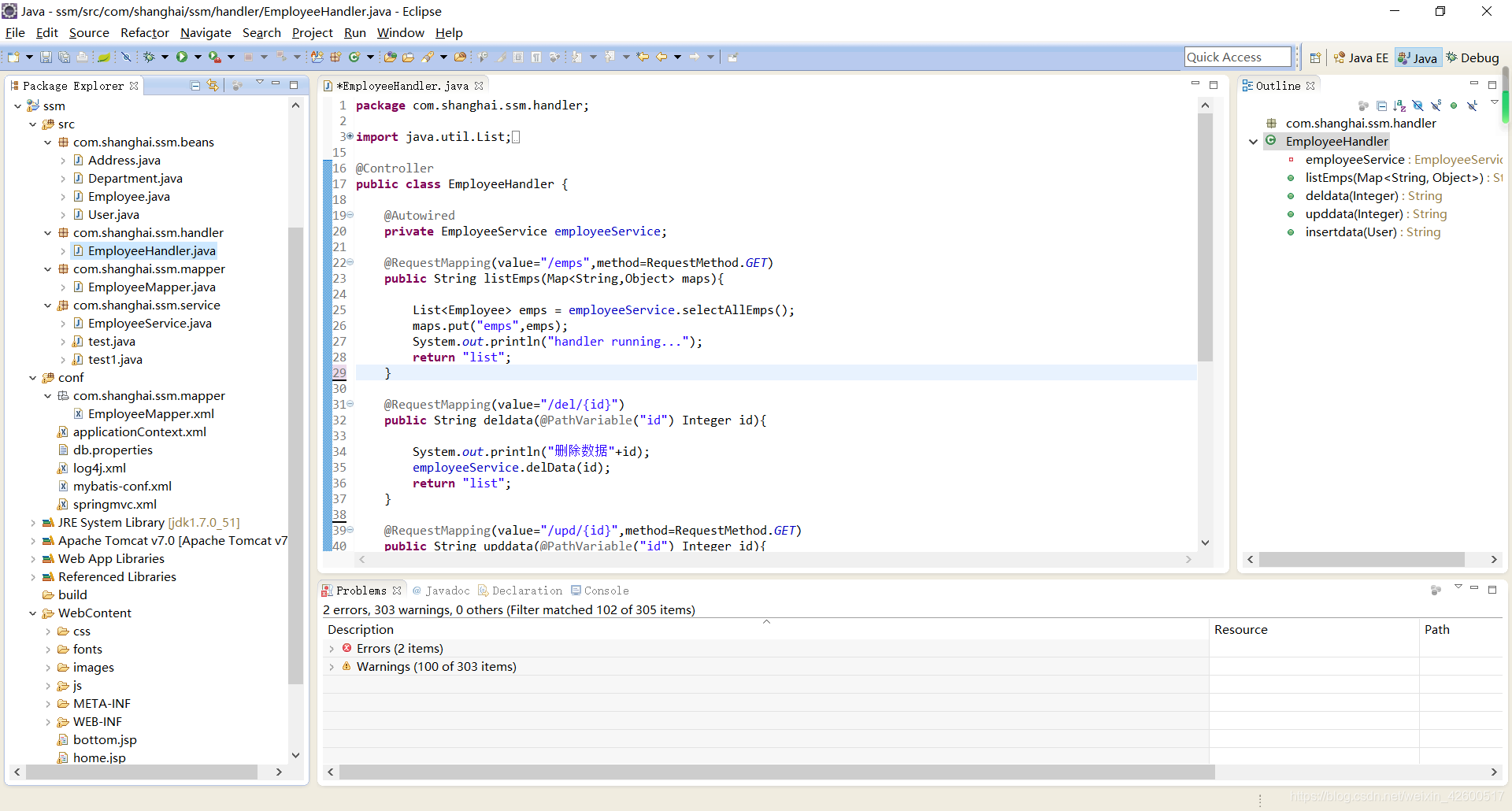The image size is (1512, 811).
Task: Click the New file toolbar icon
Action: click(x=13, y=57)
